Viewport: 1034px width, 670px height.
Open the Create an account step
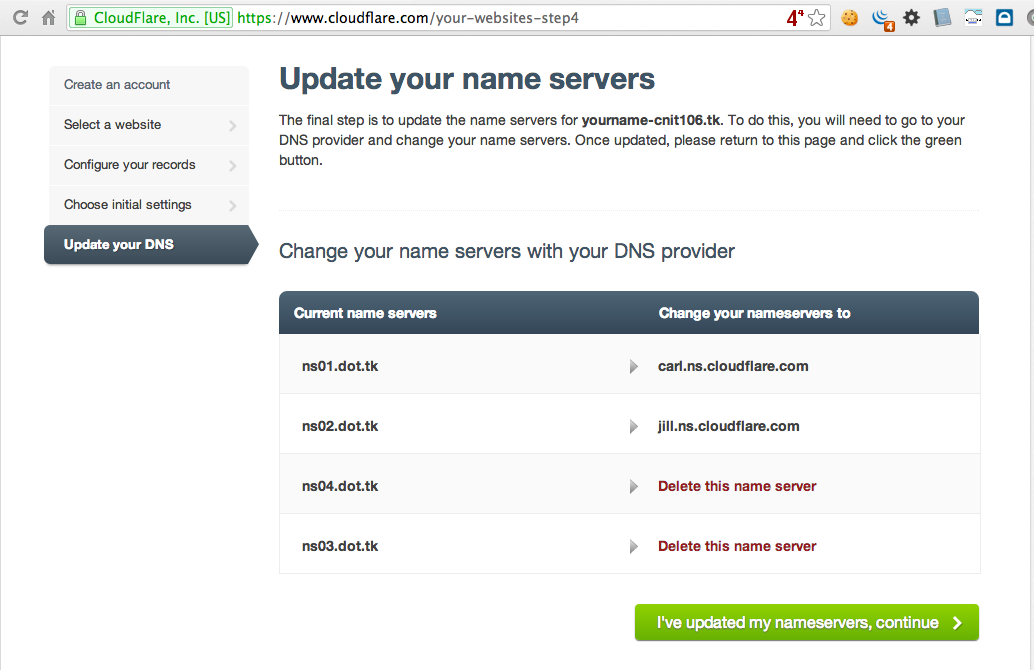point(148,85)
